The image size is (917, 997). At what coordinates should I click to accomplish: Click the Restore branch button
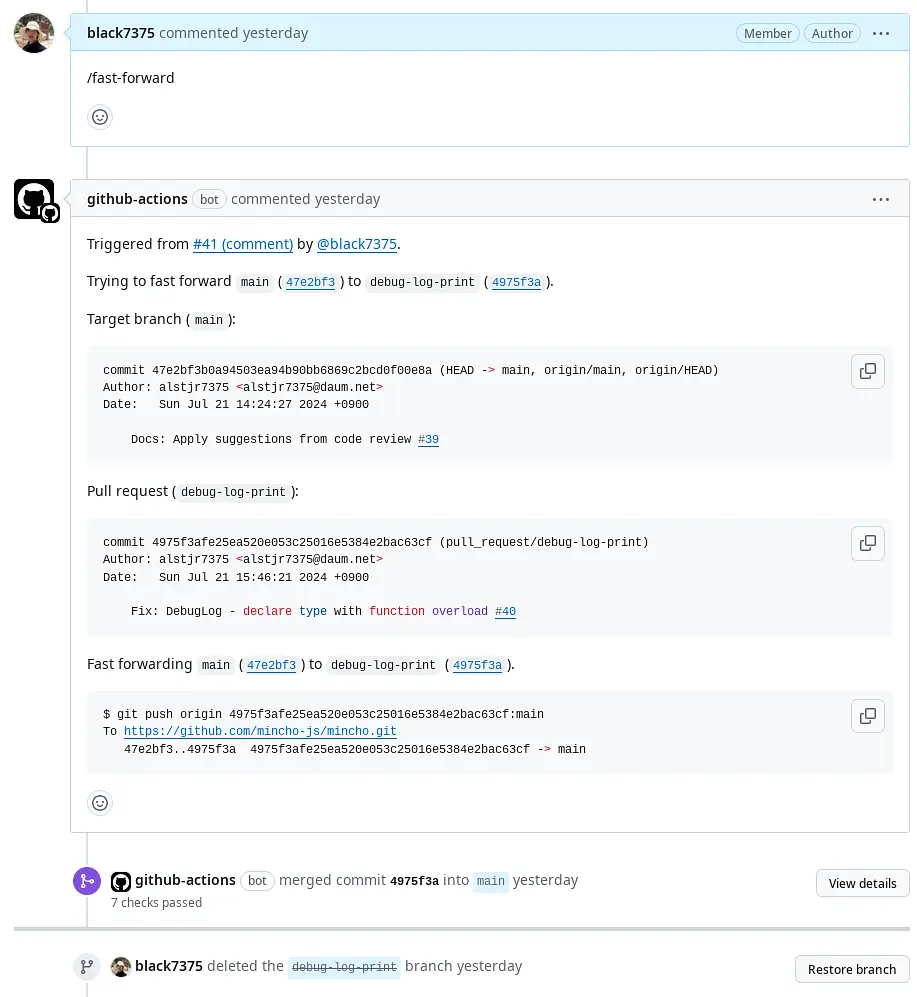[x=852, y=969]
